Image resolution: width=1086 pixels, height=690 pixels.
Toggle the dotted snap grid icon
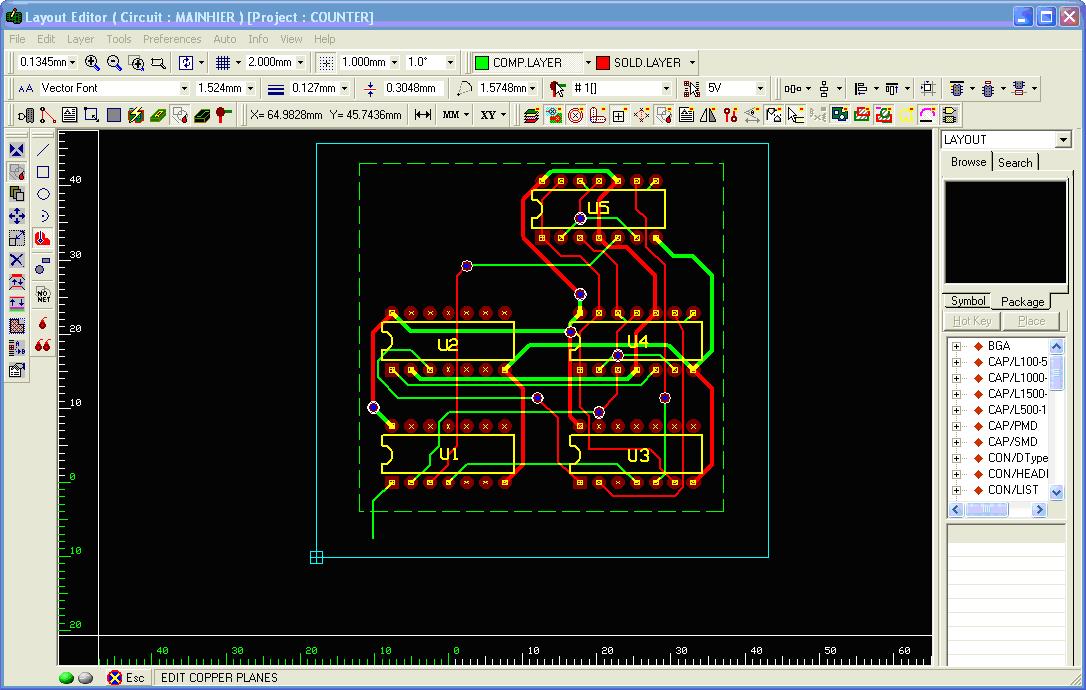coord(326,62)
